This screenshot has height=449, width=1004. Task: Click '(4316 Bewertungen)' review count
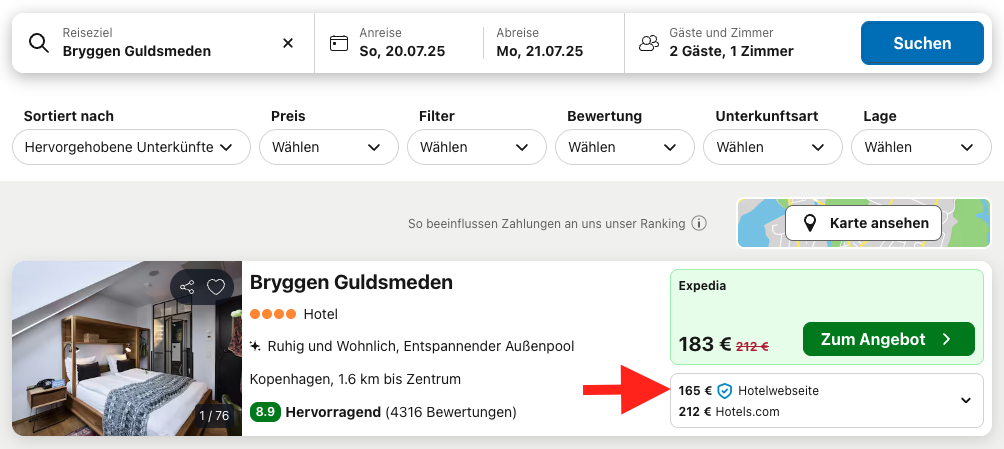[451, 412]
